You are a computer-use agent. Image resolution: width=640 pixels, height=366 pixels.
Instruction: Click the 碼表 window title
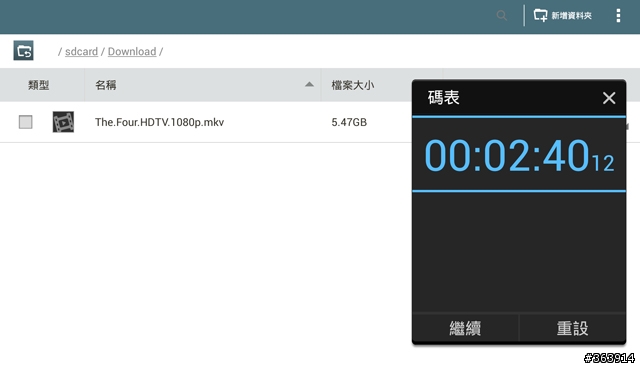(444, 98)
